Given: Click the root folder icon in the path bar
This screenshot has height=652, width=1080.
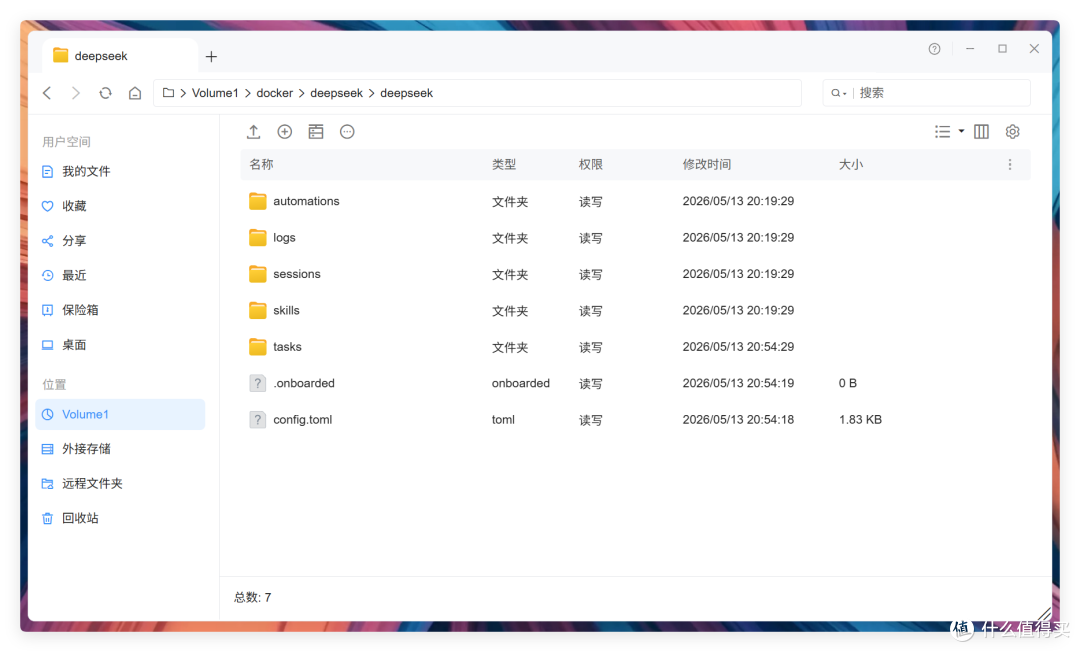Looking at the screenshot, I should [168, 93].
